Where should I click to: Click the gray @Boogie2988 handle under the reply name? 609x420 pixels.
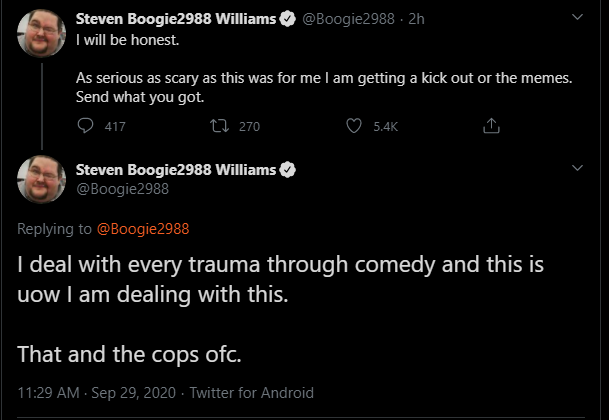123,189
